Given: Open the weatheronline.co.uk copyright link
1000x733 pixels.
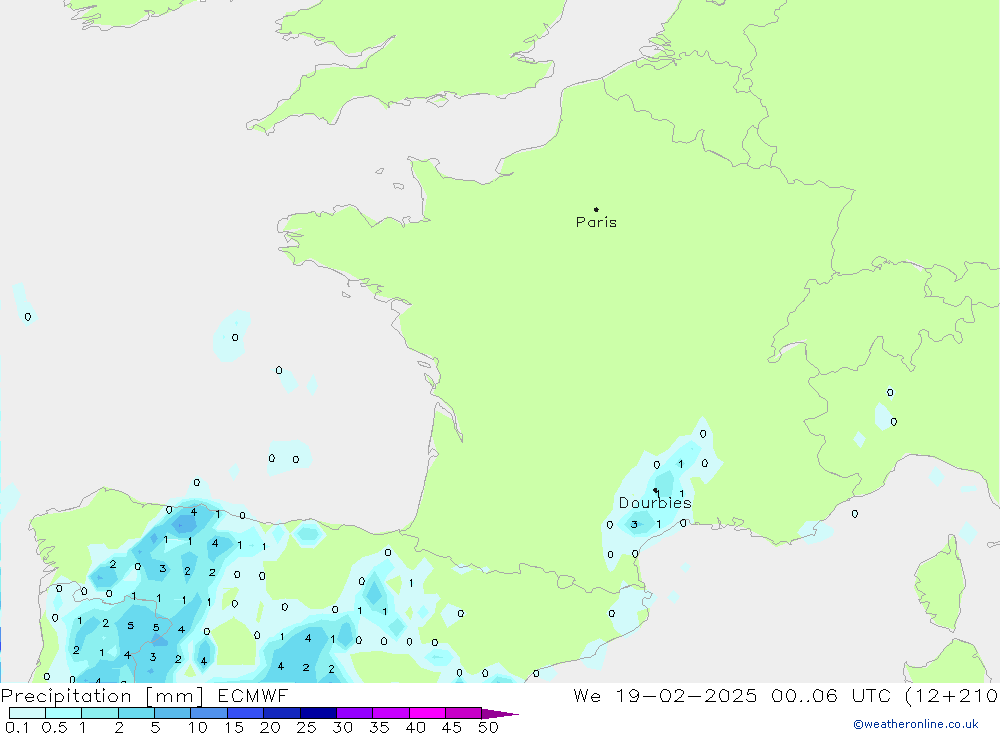Looking at the screenshot, I should coord(916,724).
